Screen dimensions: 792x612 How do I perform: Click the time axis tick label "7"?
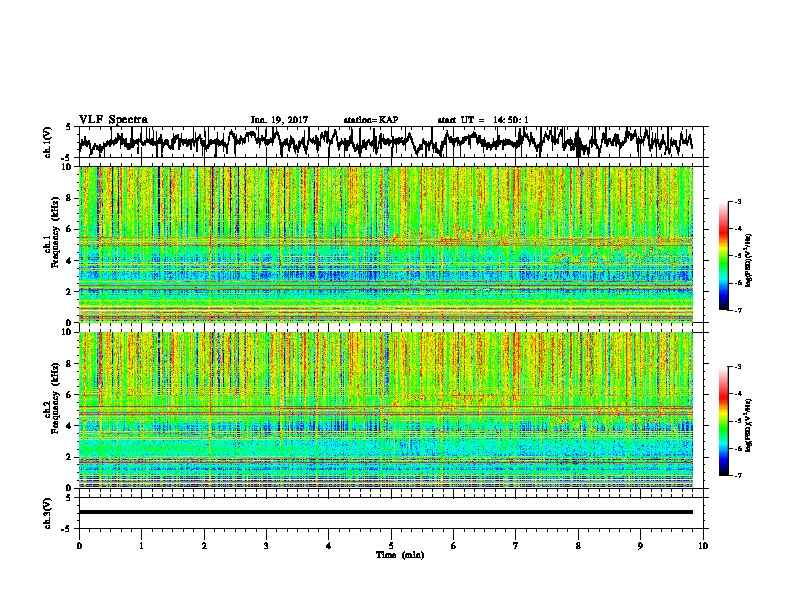516,545
